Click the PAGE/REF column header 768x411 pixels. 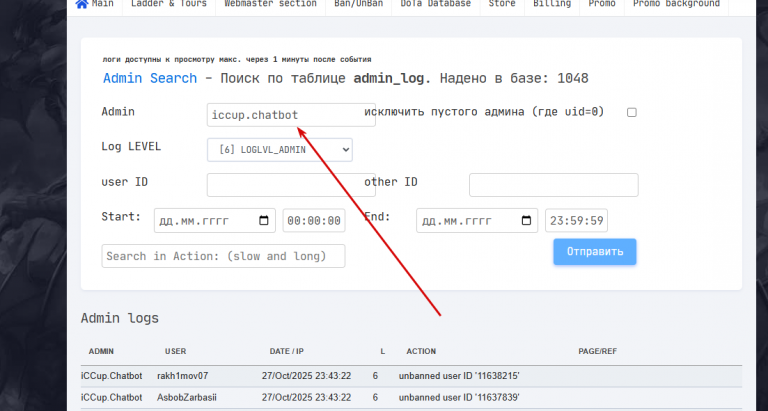pyautogui.click(x=598, y=351)
